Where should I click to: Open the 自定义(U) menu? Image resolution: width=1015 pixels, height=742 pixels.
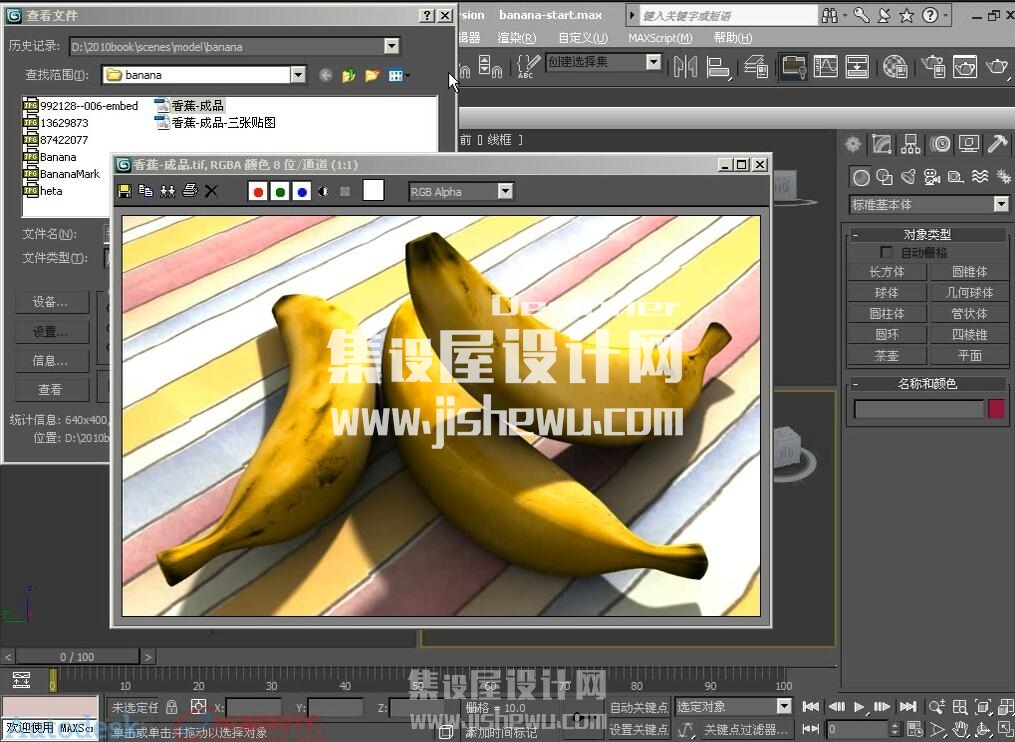(x=583, y=38)
